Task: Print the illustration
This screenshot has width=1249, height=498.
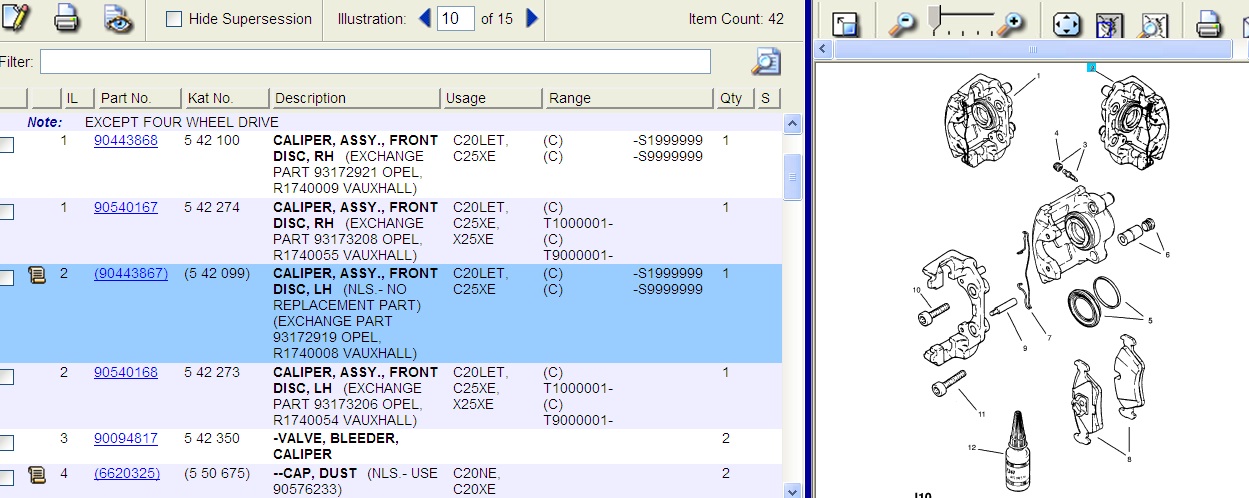Action: click(x=1209, y=23)
